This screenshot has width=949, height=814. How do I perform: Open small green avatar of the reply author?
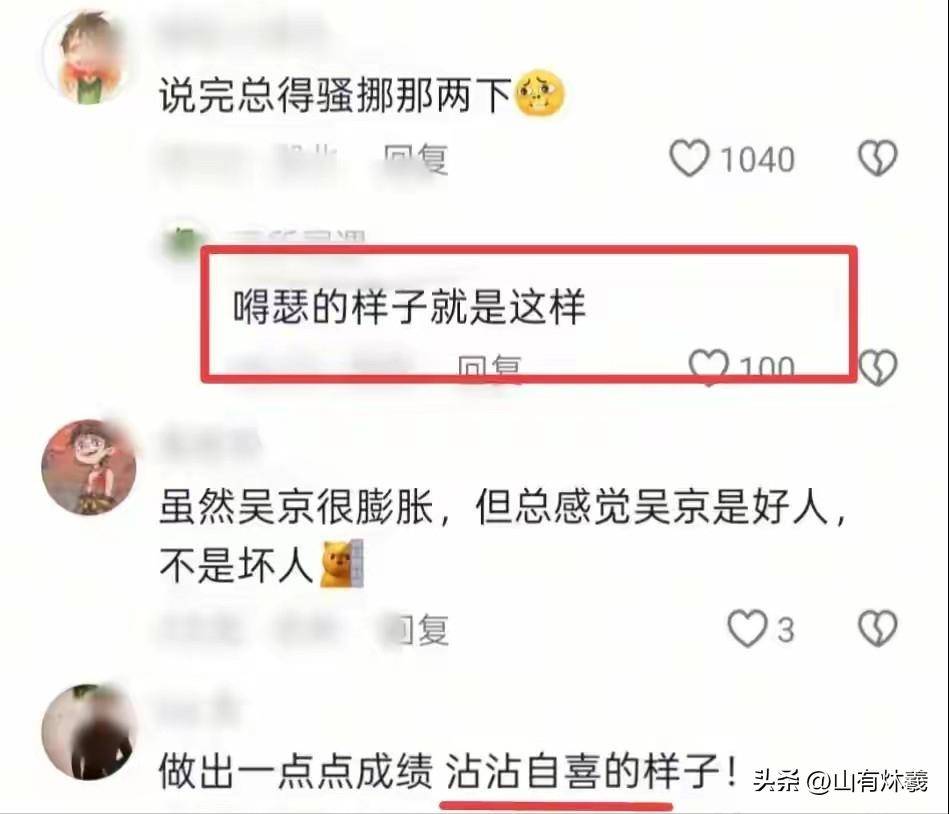click(x=183, y=242)
